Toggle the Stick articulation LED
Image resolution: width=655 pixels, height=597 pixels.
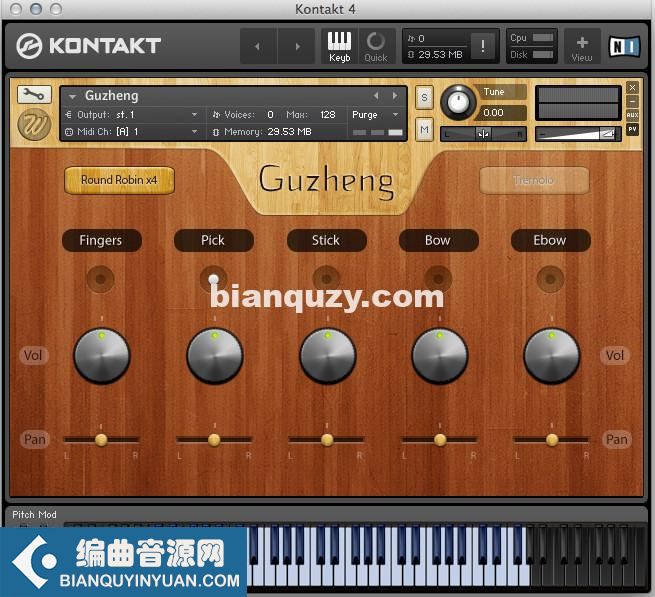(x=326, y=279)
